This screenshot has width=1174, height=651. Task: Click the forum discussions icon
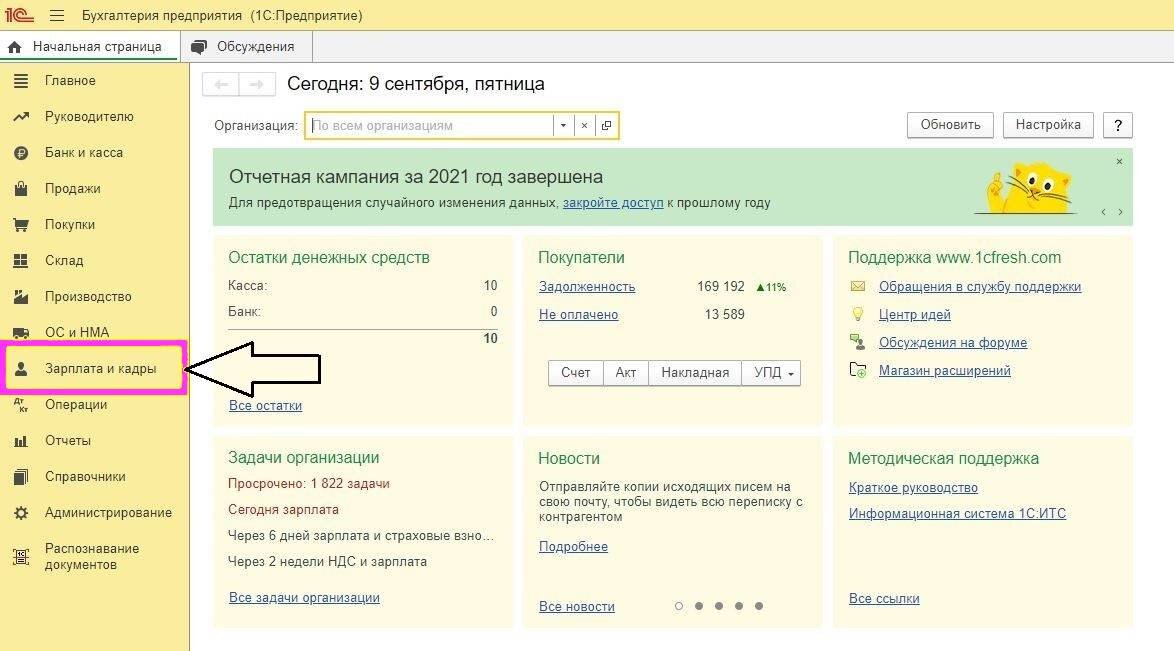pyautogui.click(x=858, y=342)
